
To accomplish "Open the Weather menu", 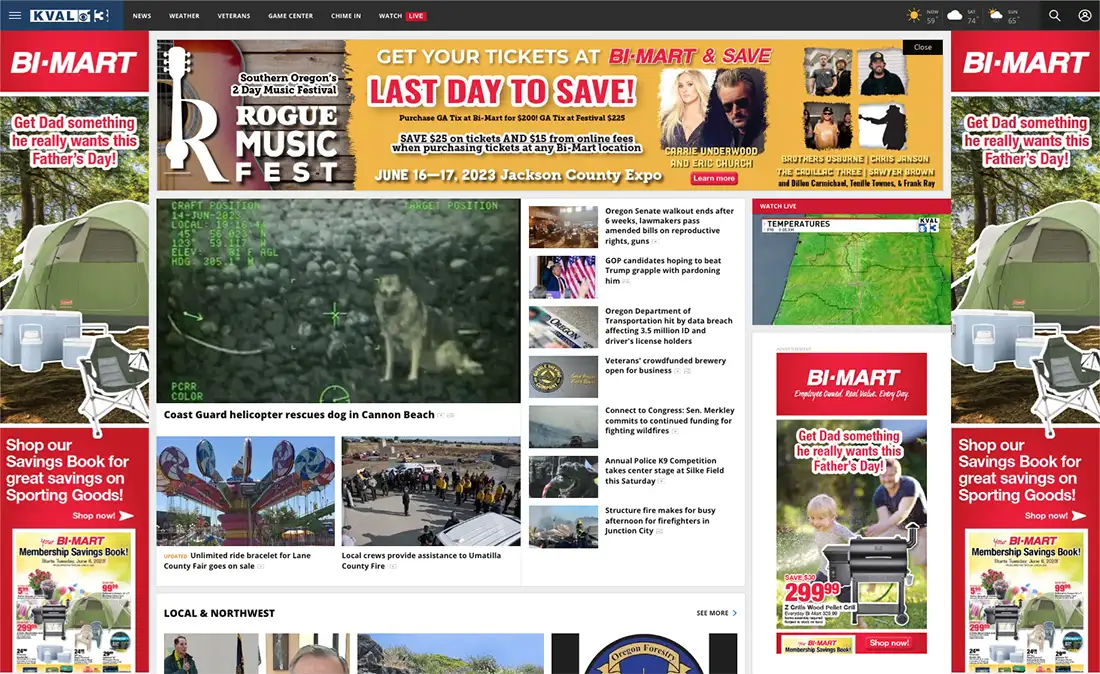I will coord(184,15).
